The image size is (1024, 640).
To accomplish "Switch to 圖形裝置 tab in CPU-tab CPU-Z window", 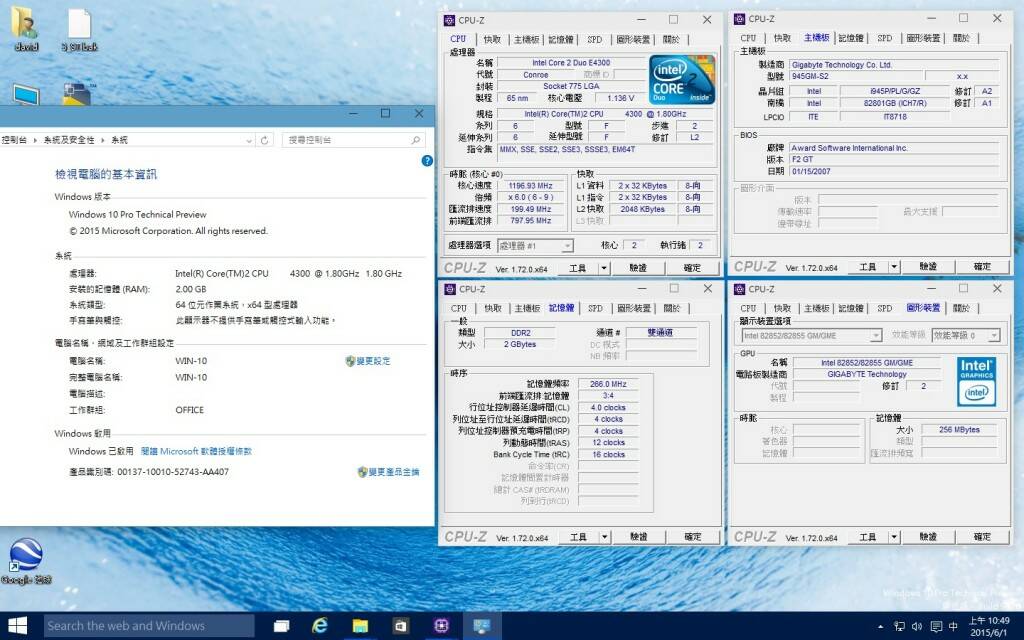I will [633, 39].
